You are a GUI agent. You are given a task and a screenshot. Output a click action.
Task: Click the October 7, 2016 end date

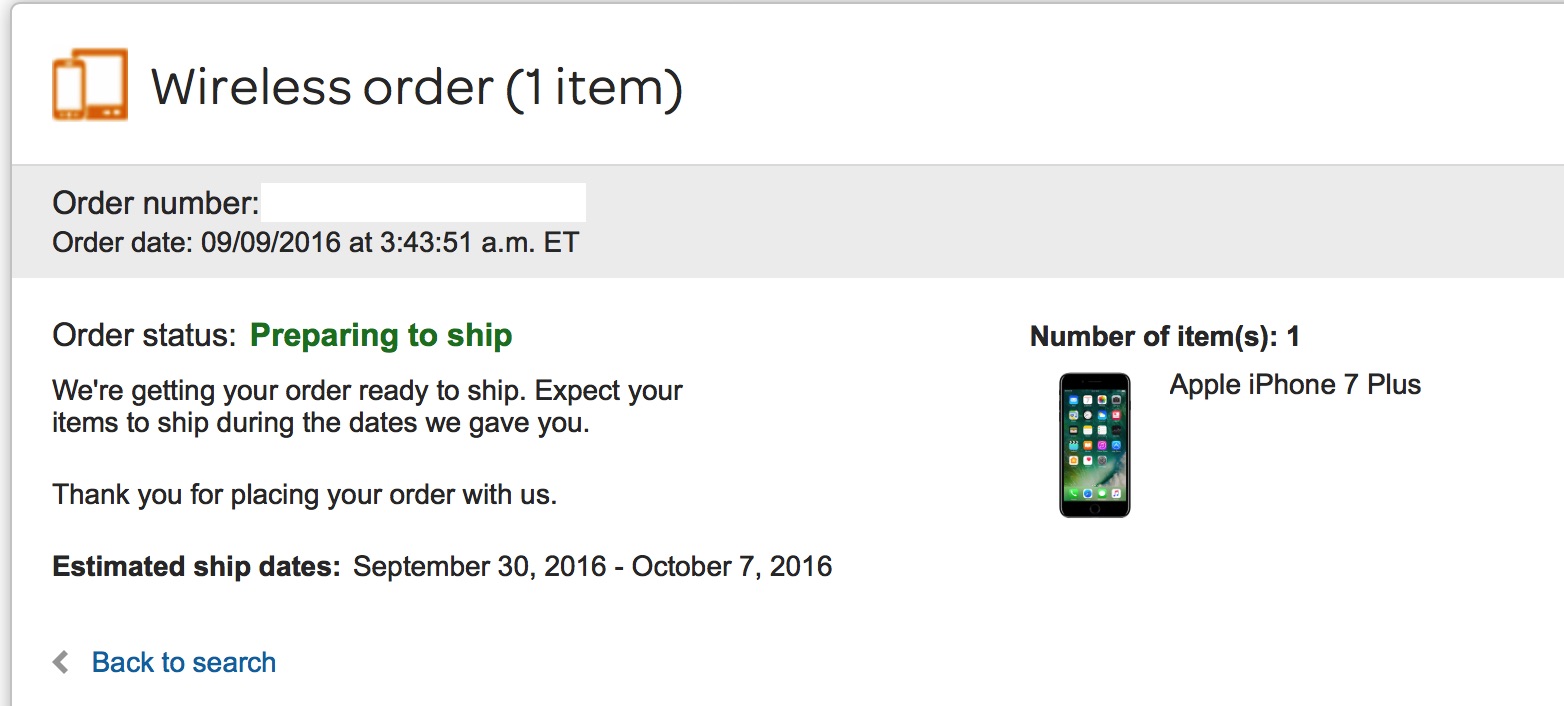pyautogui.click(x=732, y=567)
